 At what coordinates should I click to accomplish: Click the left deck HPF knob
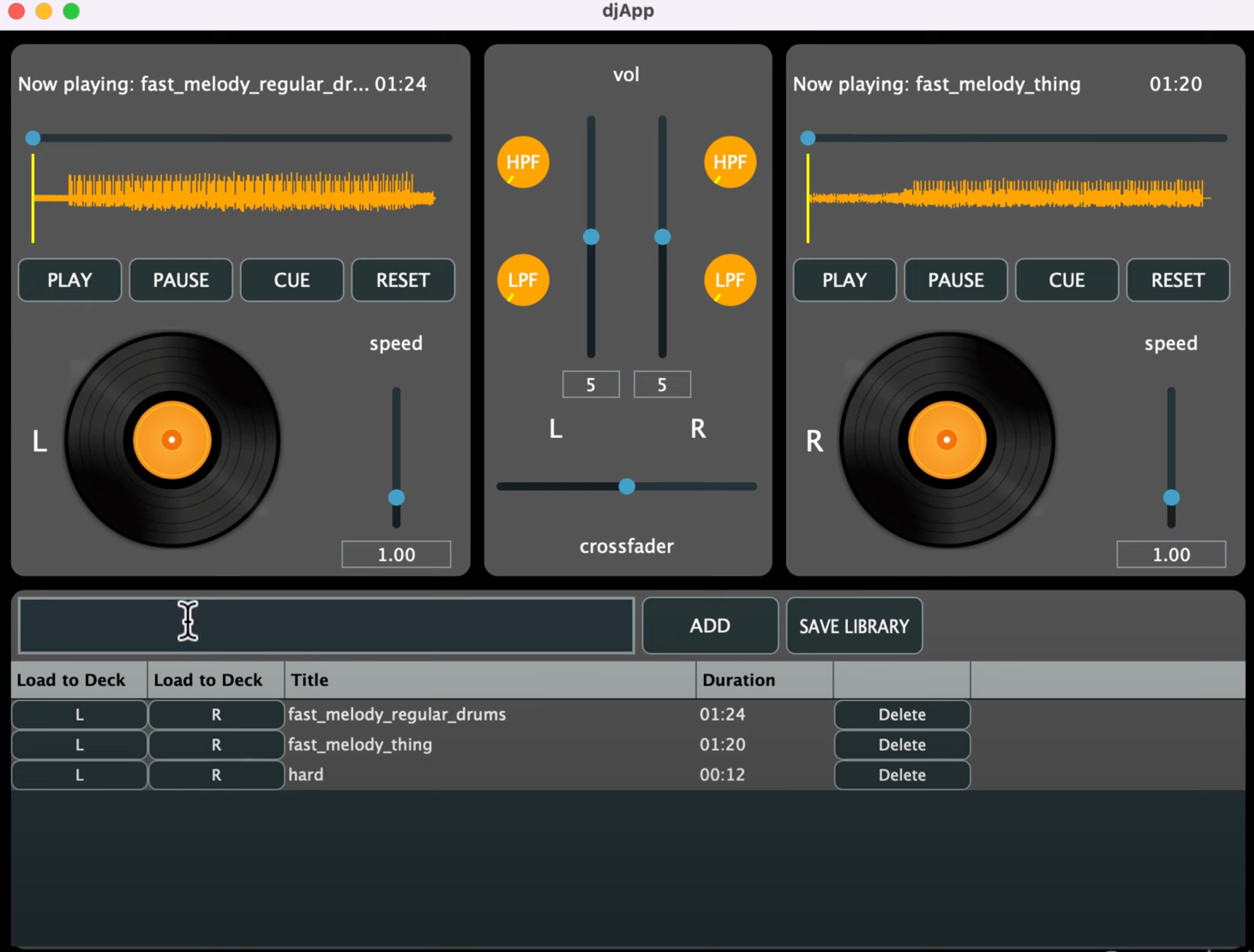point(523,162)
